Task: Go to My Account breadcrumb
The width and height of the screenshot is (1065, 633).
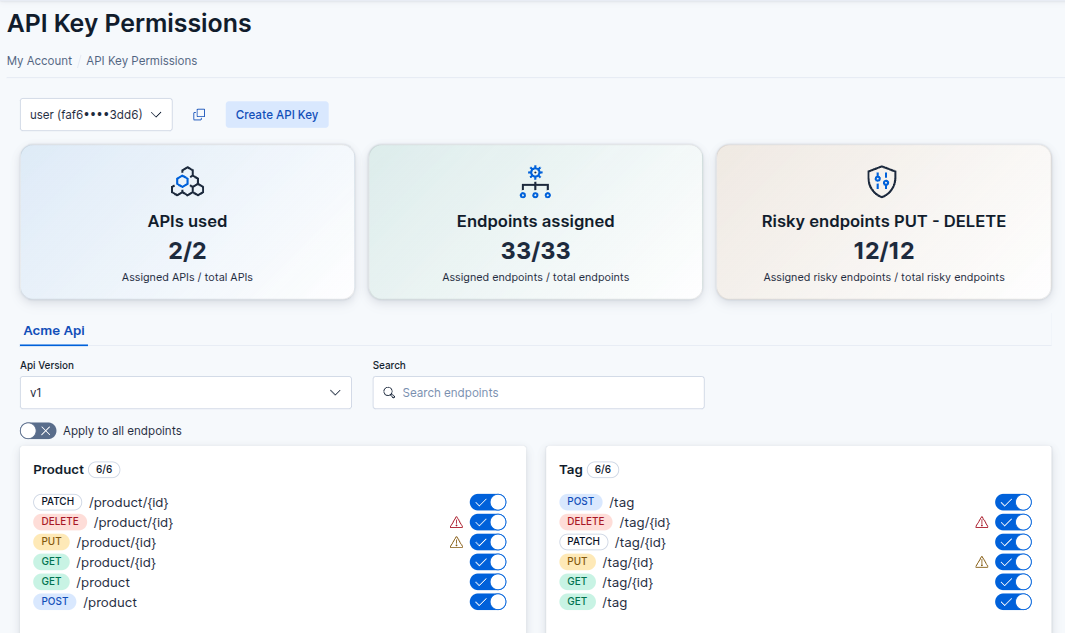Action: pyautogui.click(x=39, y=61)
